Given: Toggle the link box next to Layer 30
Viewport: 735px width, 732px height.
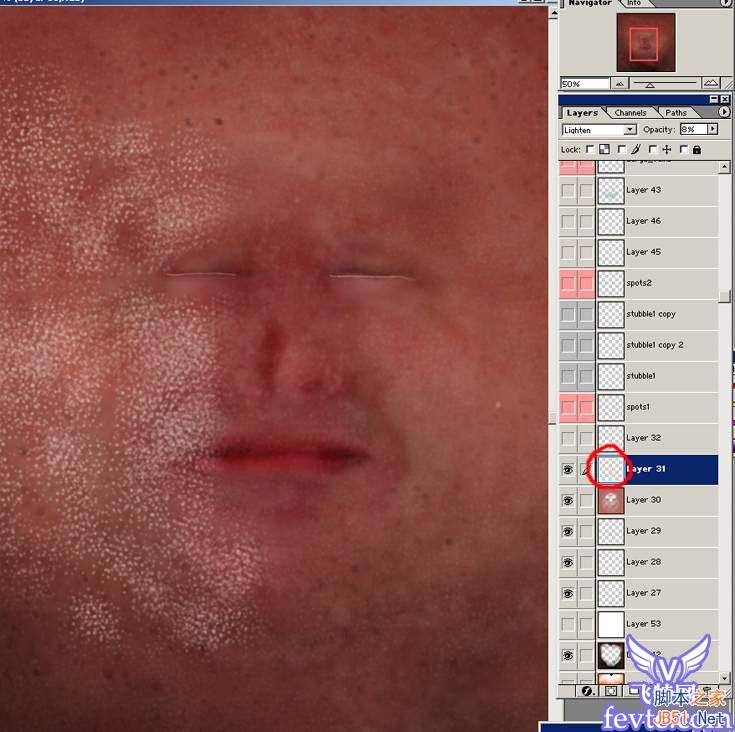Looking at the screenshot, I should pyautogui.click(x=586, y=500).
